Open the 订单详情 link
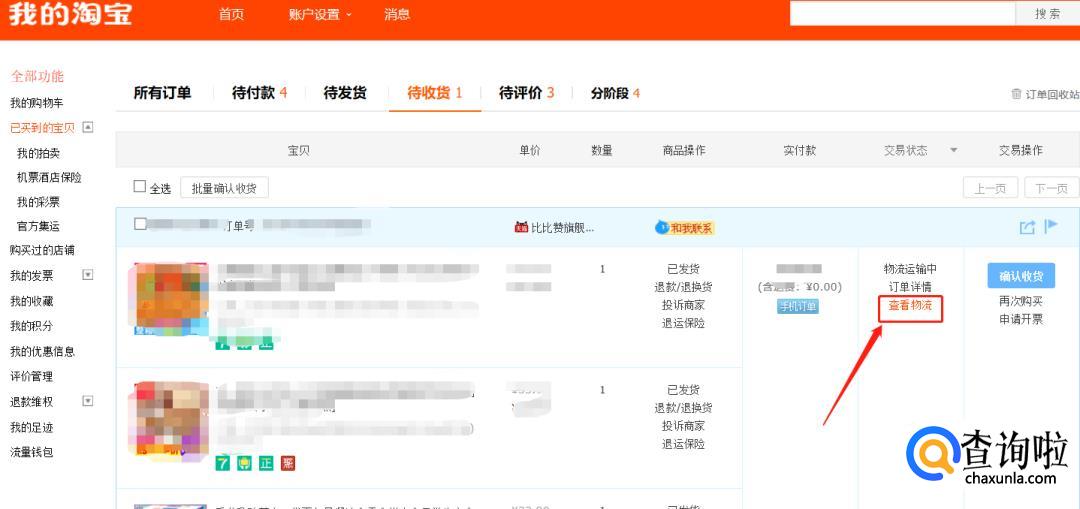Viewport: 1080px width, 509px height. point(910,287)
